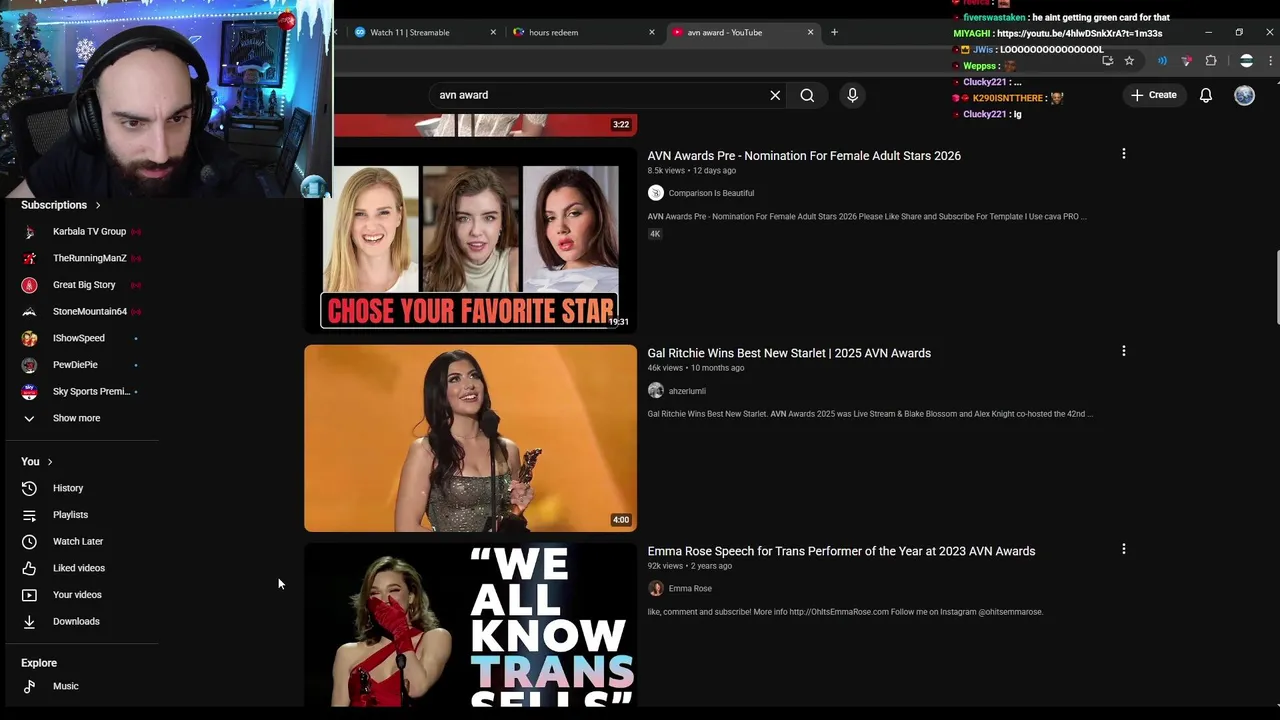Viewport: 1280px width, 720px height.
Task: Open Emma Rose Speech video title
Action: point(841,551)
